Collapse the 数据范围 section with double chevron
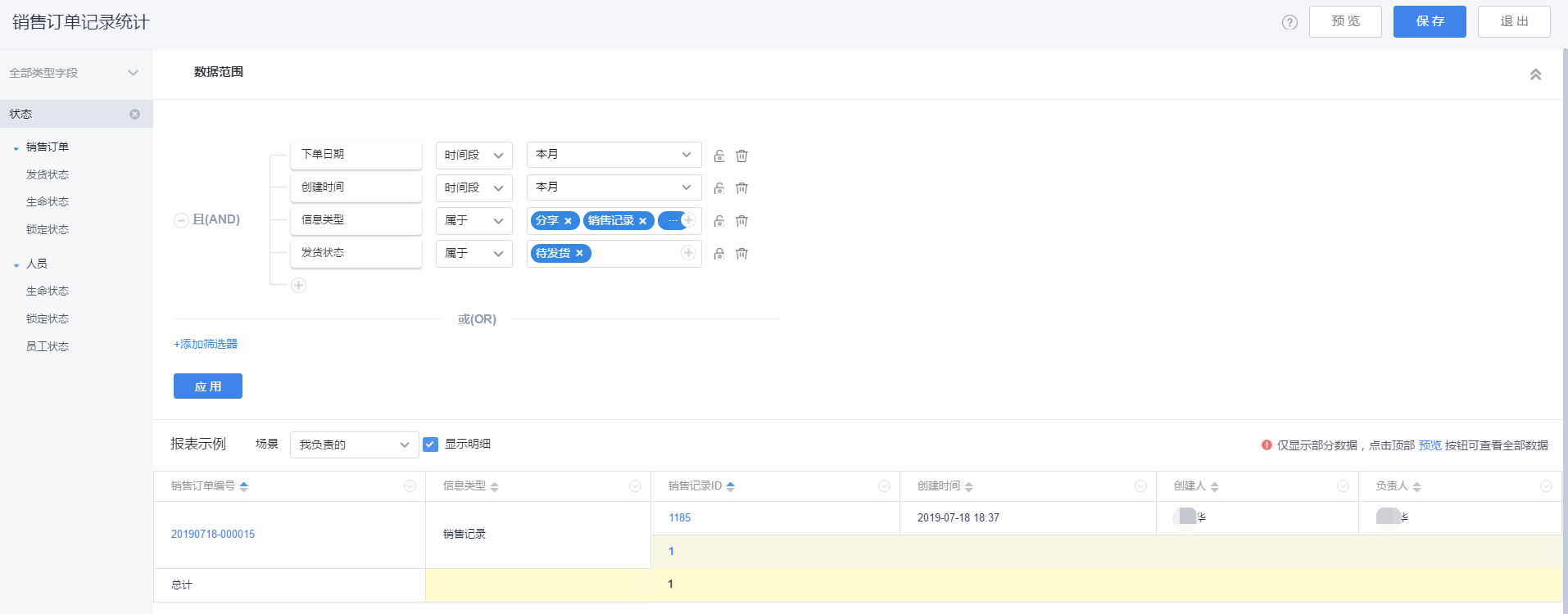 (x=1535, y=74)
